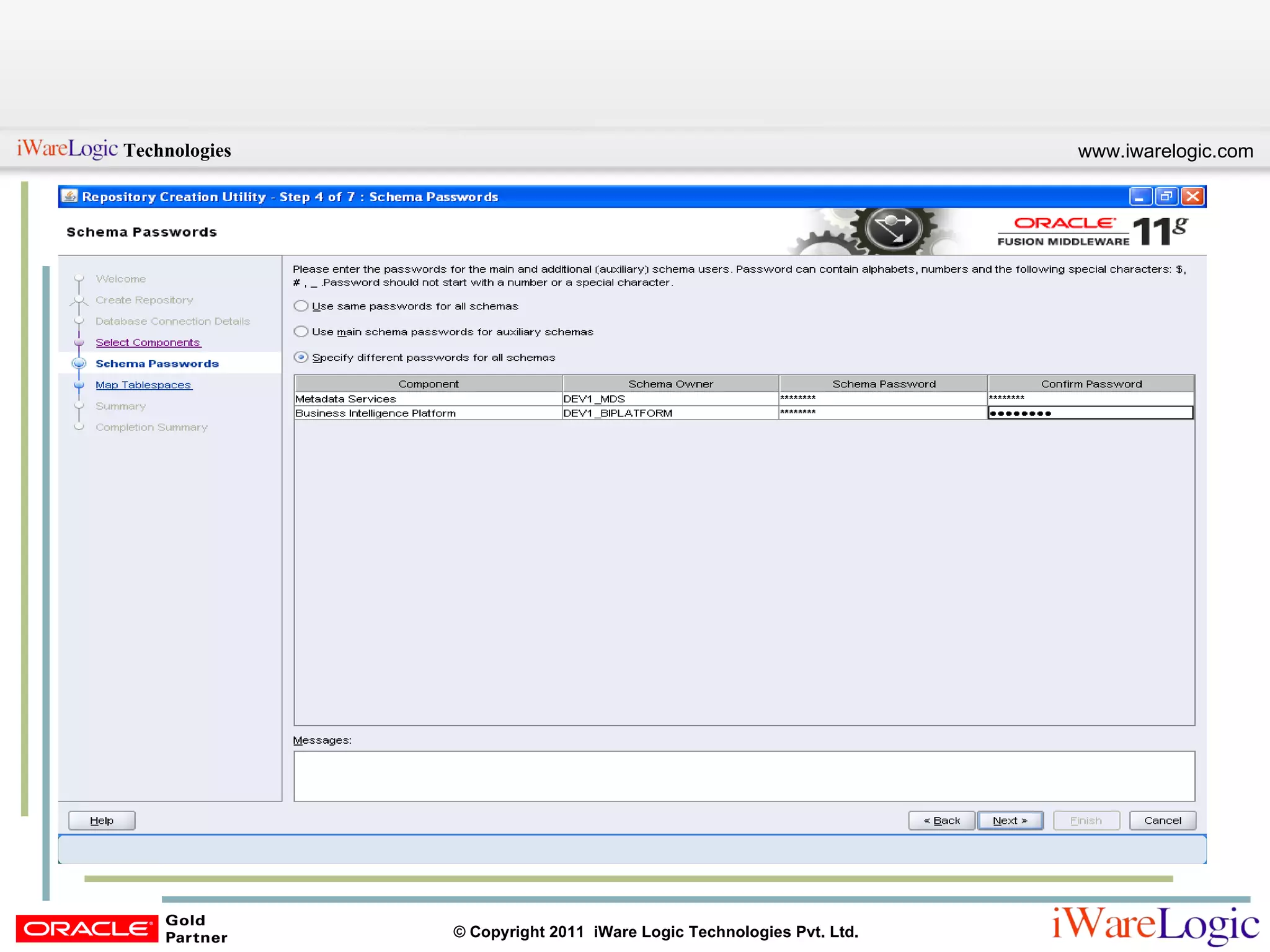
Task: Select Specify different passwords for all schemas
Action: tap(301, 358)
